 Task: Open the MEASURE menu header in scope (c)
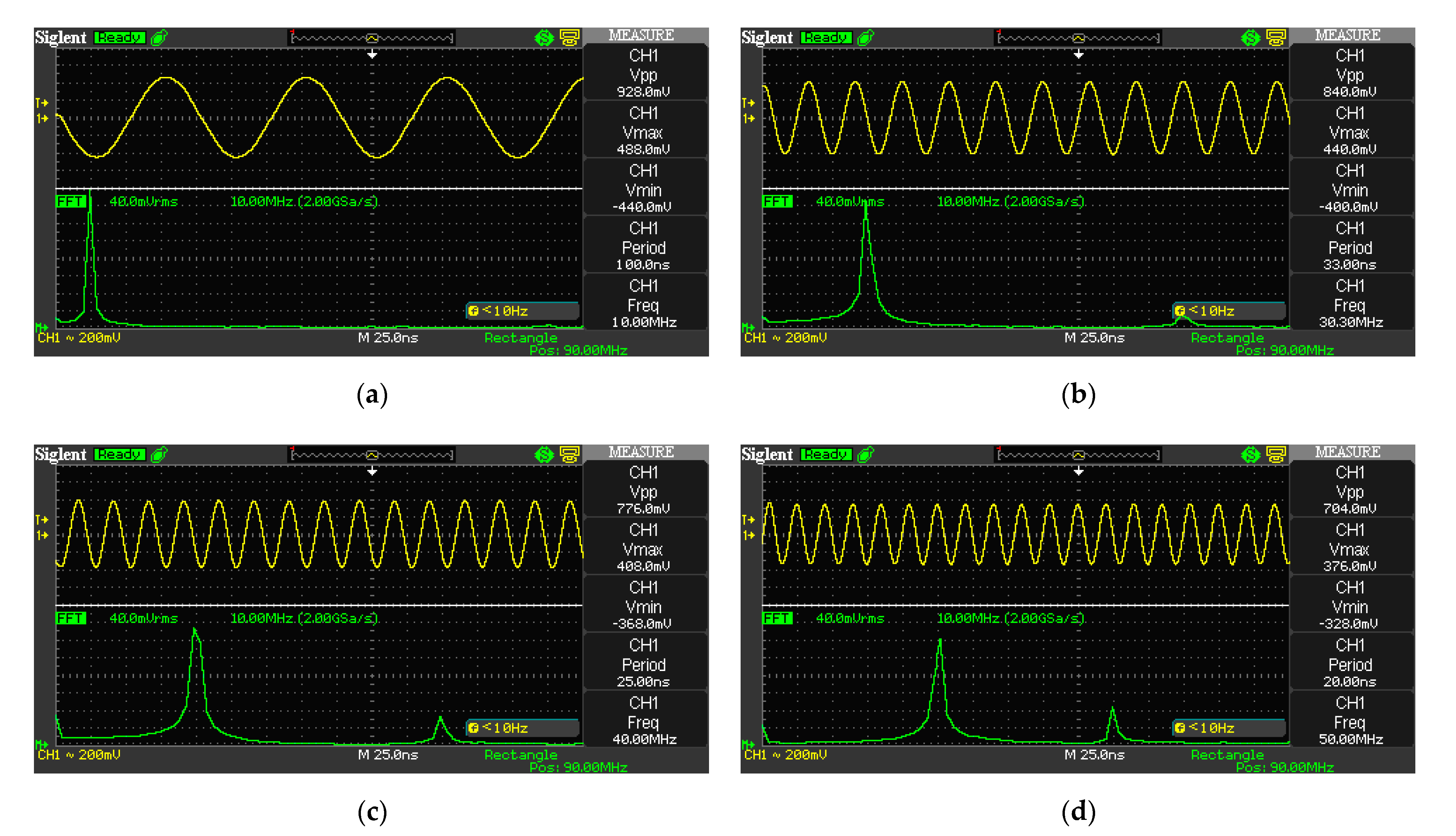(641, 452)
